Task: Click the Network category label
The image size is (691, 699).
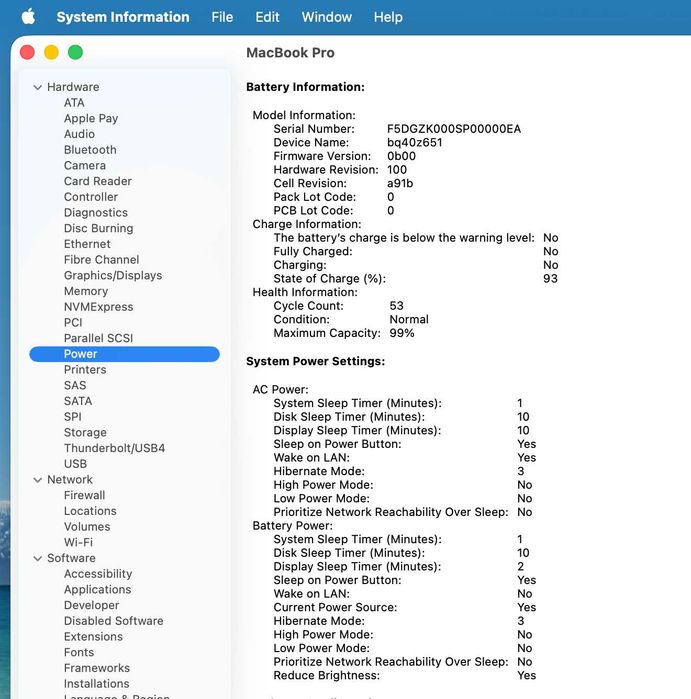Action: [70, 480]
